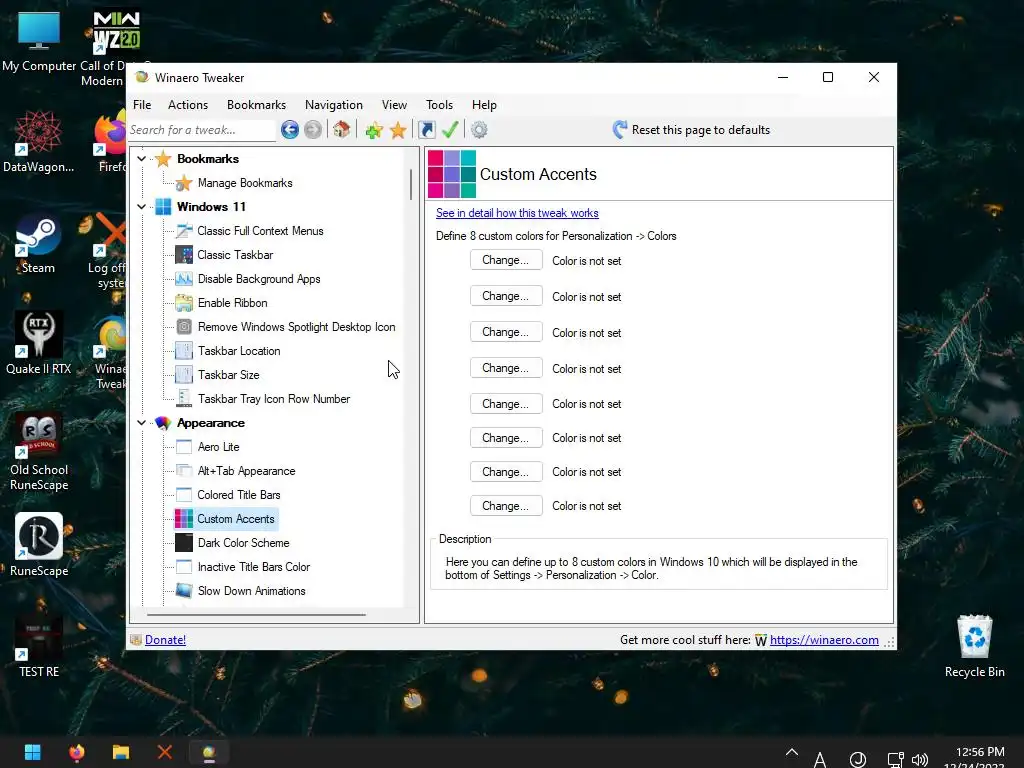This screenshot has height=768, width=1024.
Task: Click the tree panel horizontal scrollbar
Action: pos(256,615)
